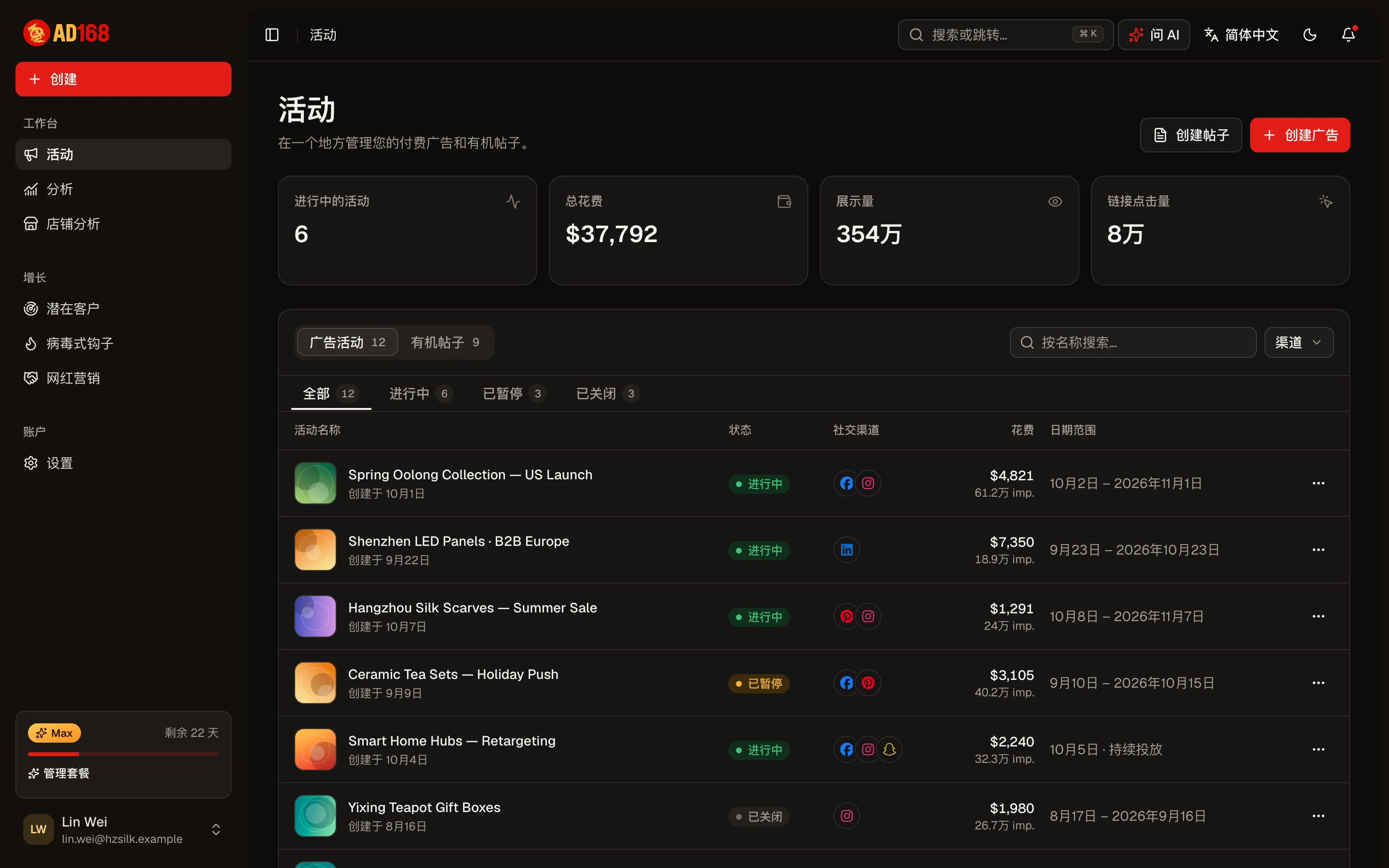Click the eye icon on 展示量 card
The height and width of the screenshot is (868, 1389).
(x=1055, y=202)
